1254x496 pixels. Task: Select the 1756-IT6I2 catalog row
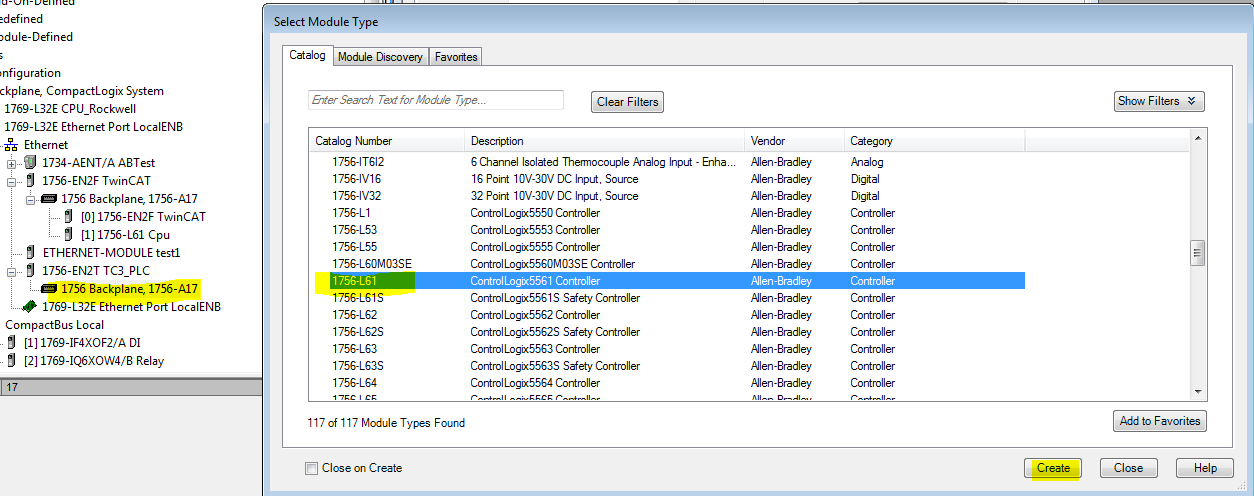(x=668, y=162)
